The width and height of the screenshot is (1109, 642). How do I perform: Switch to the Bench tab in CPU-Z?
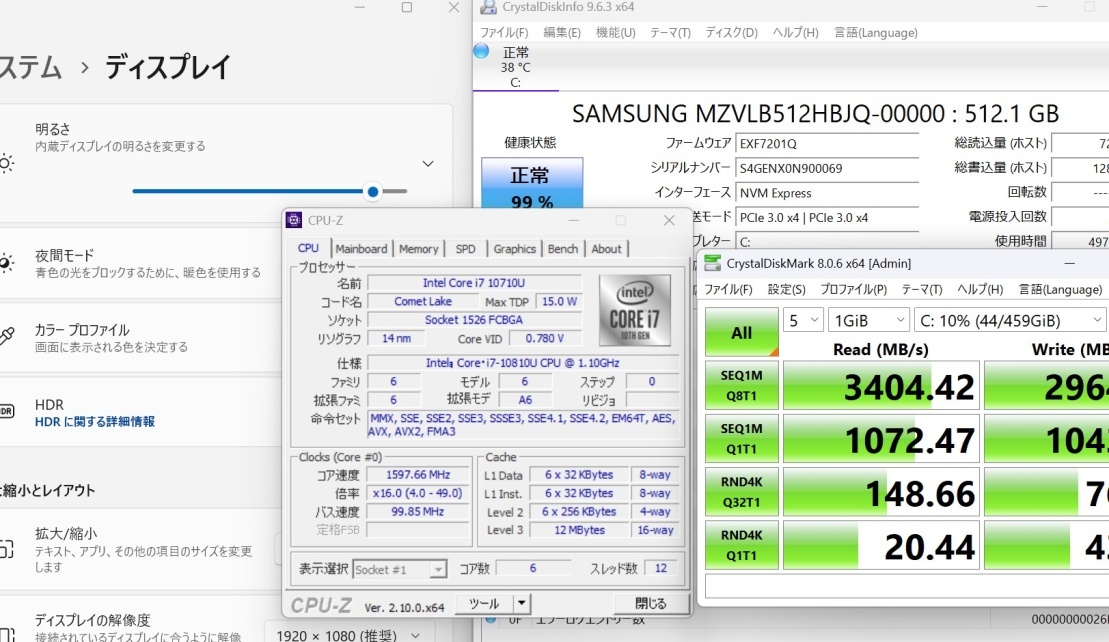click(563, 249)
